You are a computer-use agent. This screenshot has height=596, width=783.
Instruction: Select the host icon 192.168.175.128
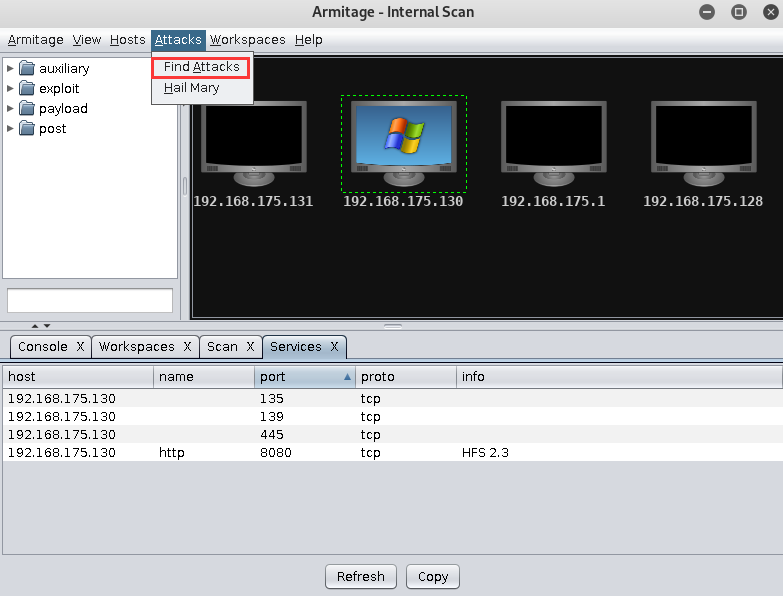[703, 145]
